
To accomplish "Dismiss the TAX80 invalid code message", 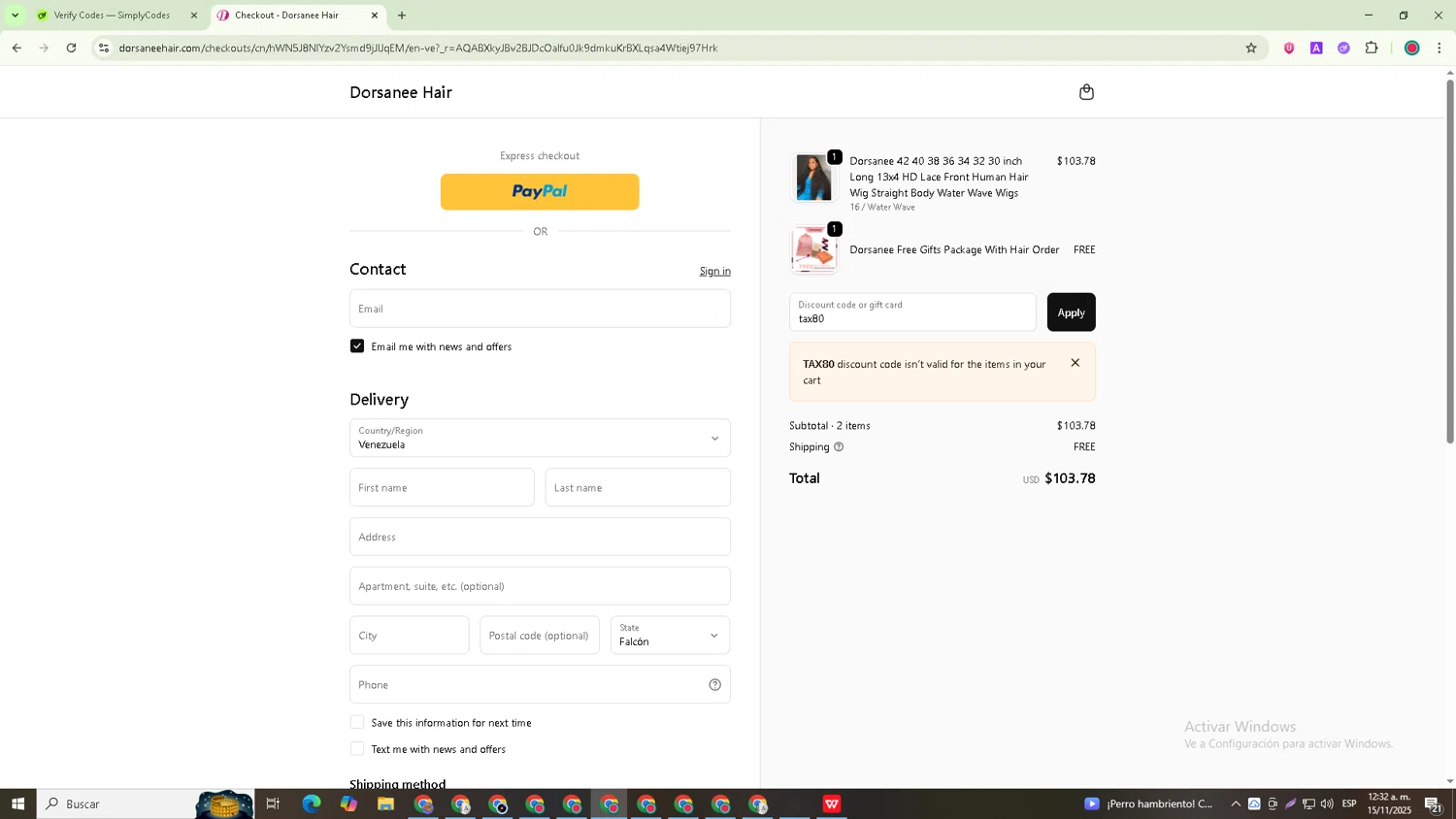I will [x=1075, y=363].
